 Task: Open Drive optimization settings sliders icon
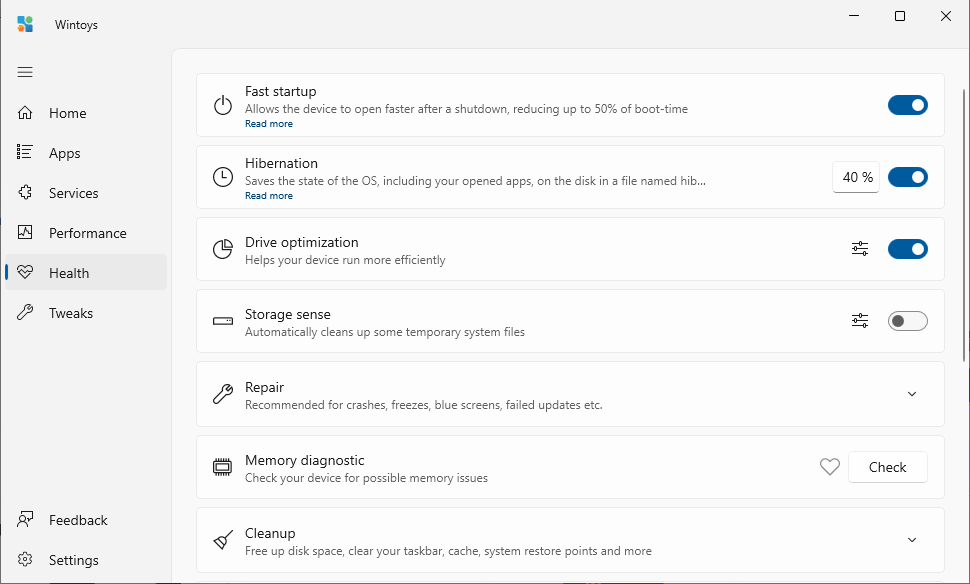click(860, 249)
